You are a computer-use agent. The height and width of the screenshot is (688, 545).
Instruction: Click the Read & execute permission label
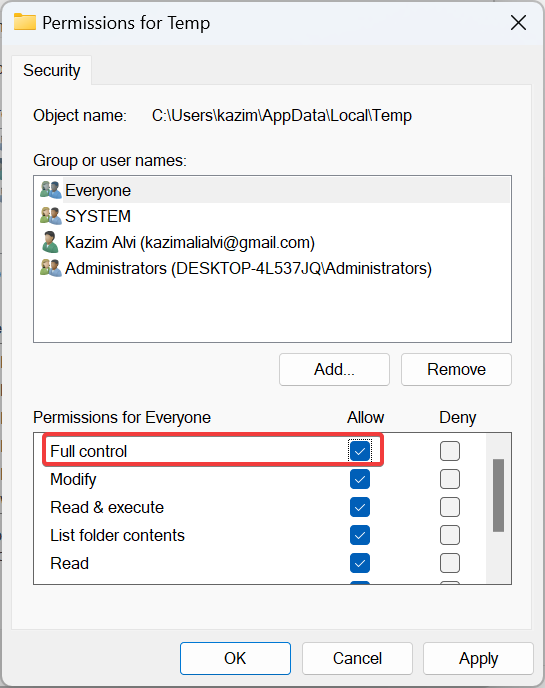[x=107, y=507]
